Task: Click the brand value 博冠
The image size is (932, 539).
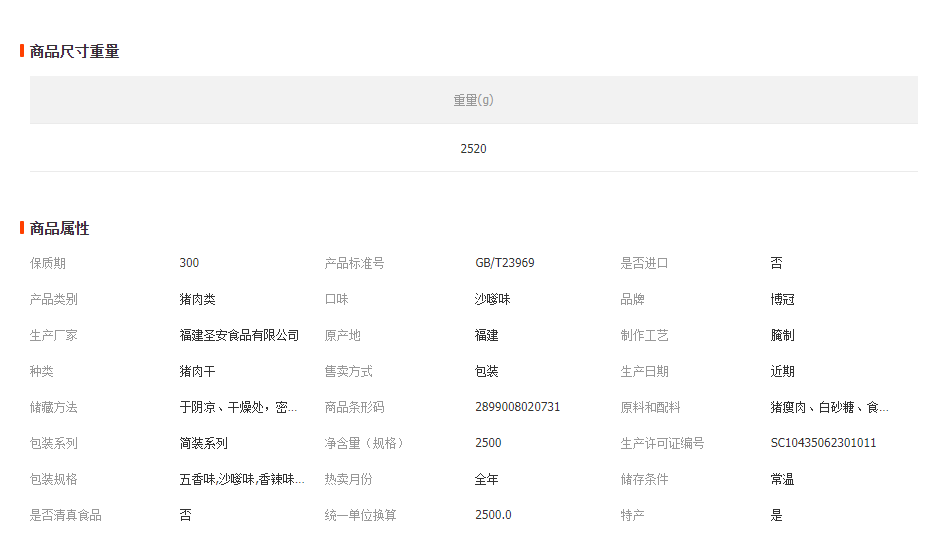Action: [x=782, y=299]
